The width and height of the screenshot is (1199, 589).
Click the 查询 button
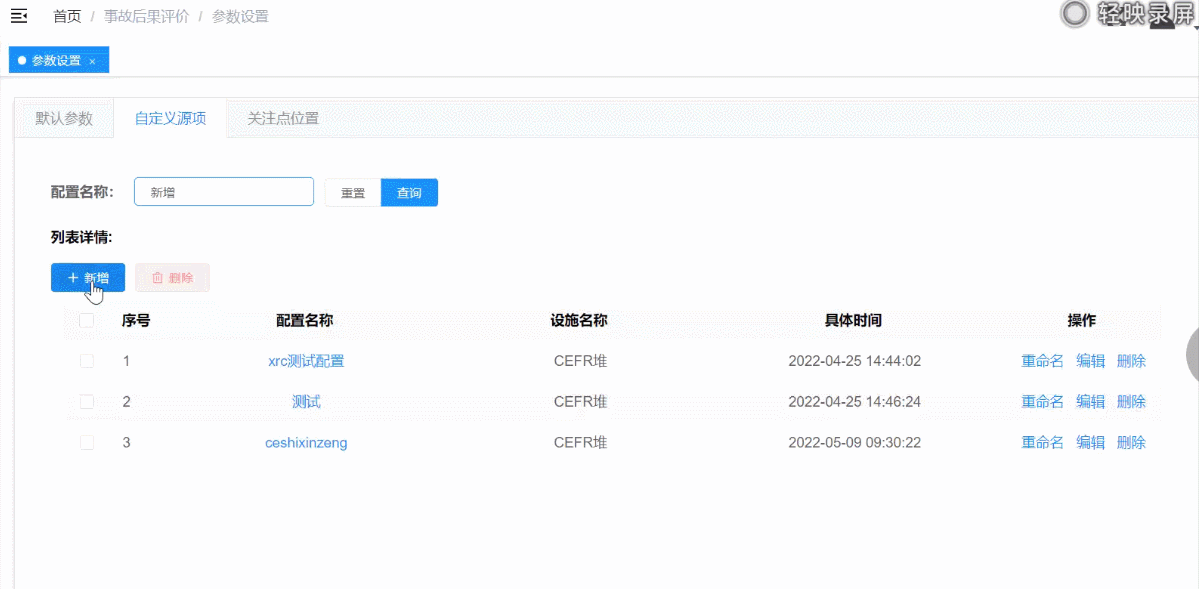pos(409,193)
